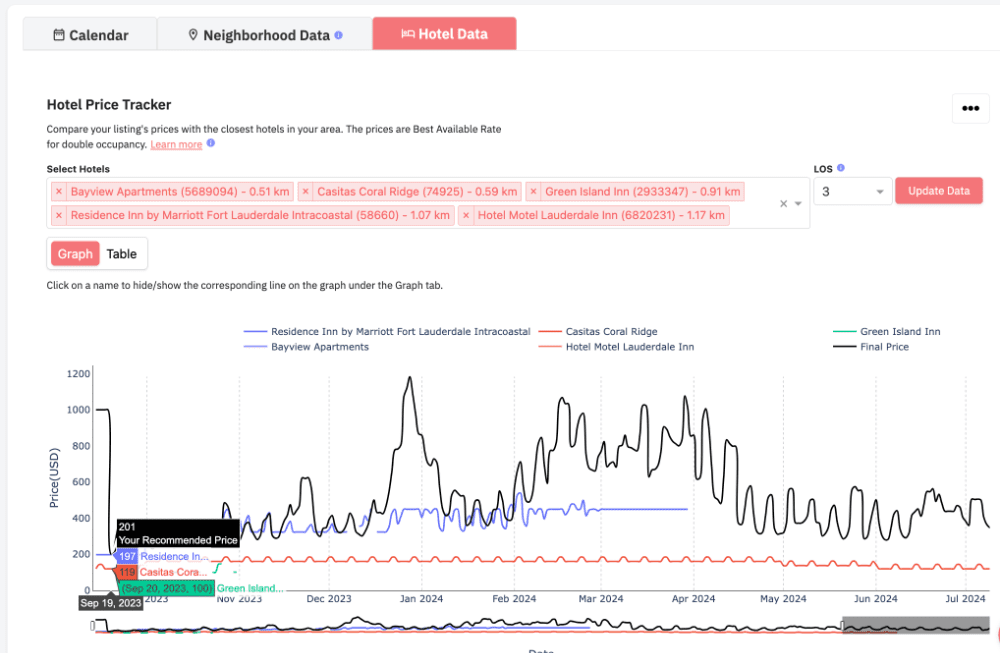
Task: Toggle Green Island Inn legend line
Action: [886, 332]
